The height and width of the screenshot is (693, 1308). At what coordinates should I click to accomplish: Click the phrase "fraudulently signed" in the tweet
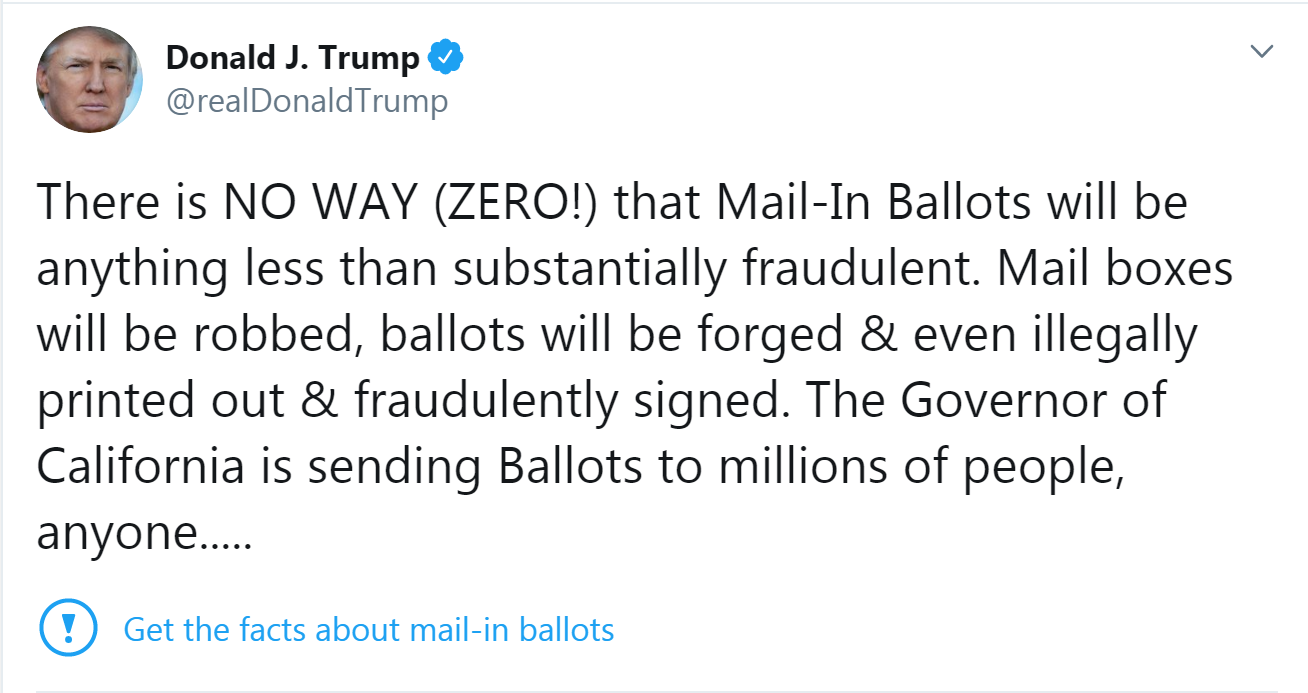pos(566,401)
